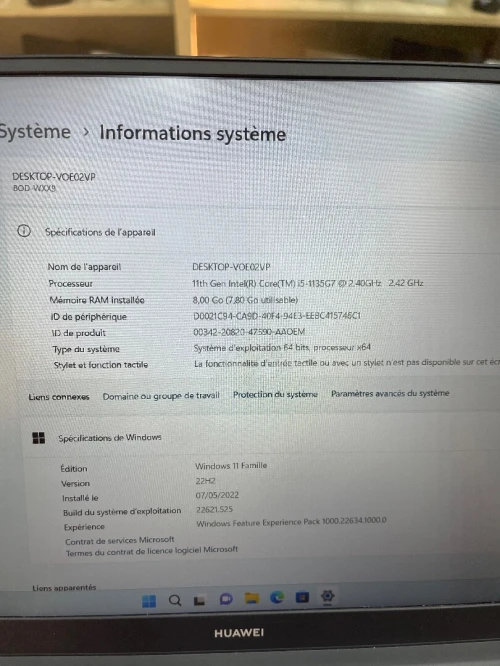This screenshot has height=666, width=500.
Task: Open Task View on taskbar
Action: (x=199, y=600)
